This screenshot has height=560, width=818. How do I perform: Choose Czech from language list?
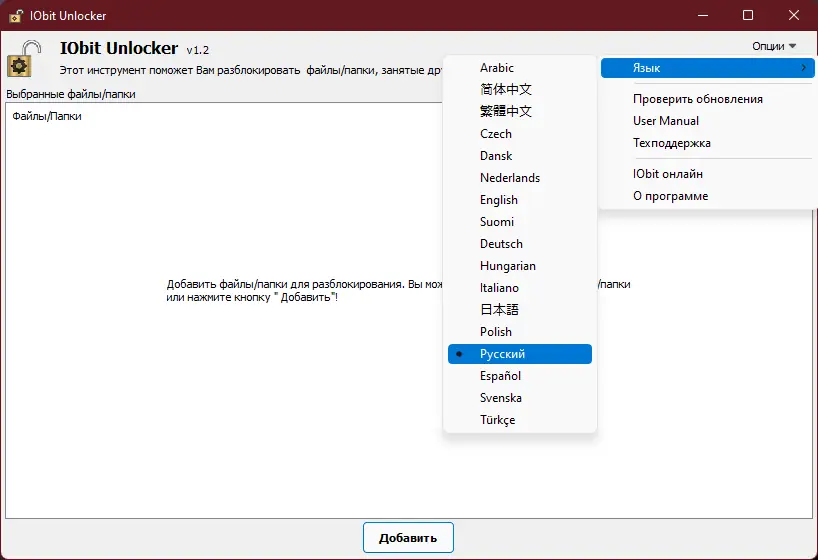(520, 134)
